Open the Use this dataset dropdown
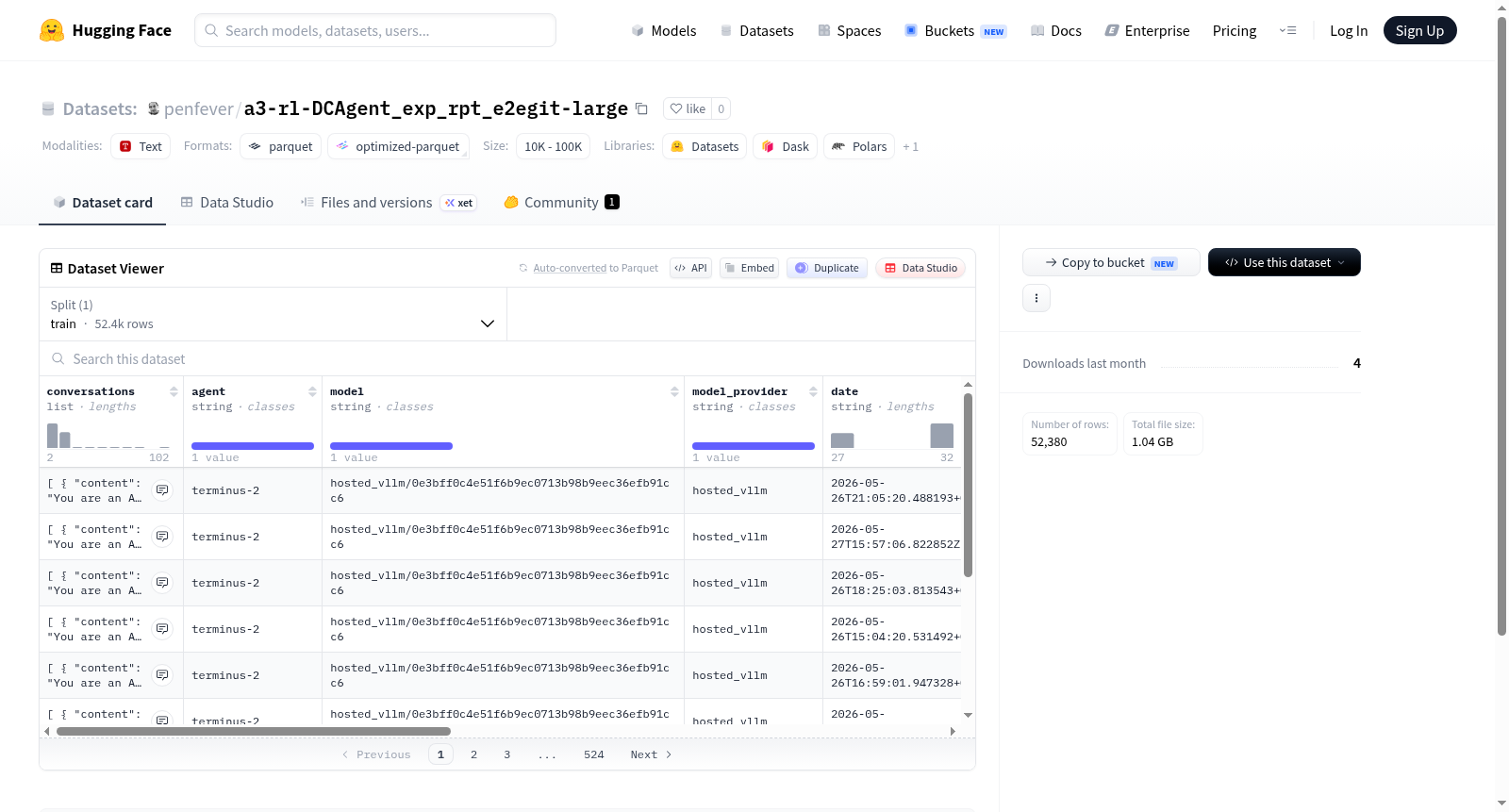 (1285, 262)
